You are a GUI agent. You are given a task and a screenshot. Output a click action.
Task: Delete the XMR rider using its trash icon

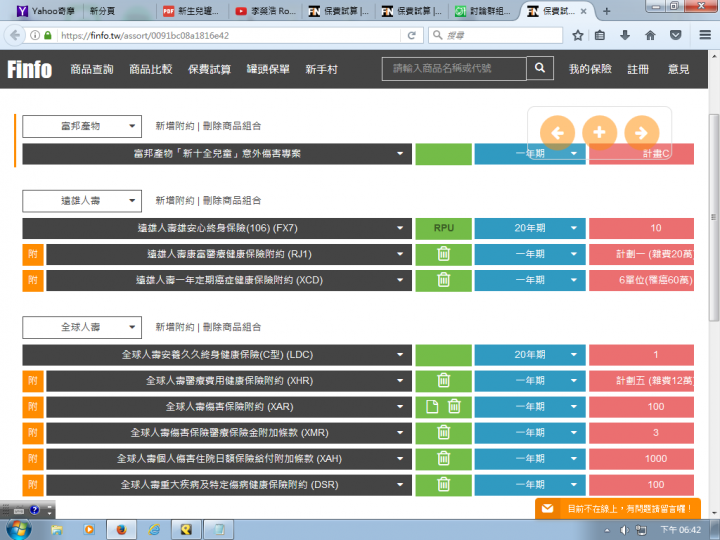click(443, 433)
